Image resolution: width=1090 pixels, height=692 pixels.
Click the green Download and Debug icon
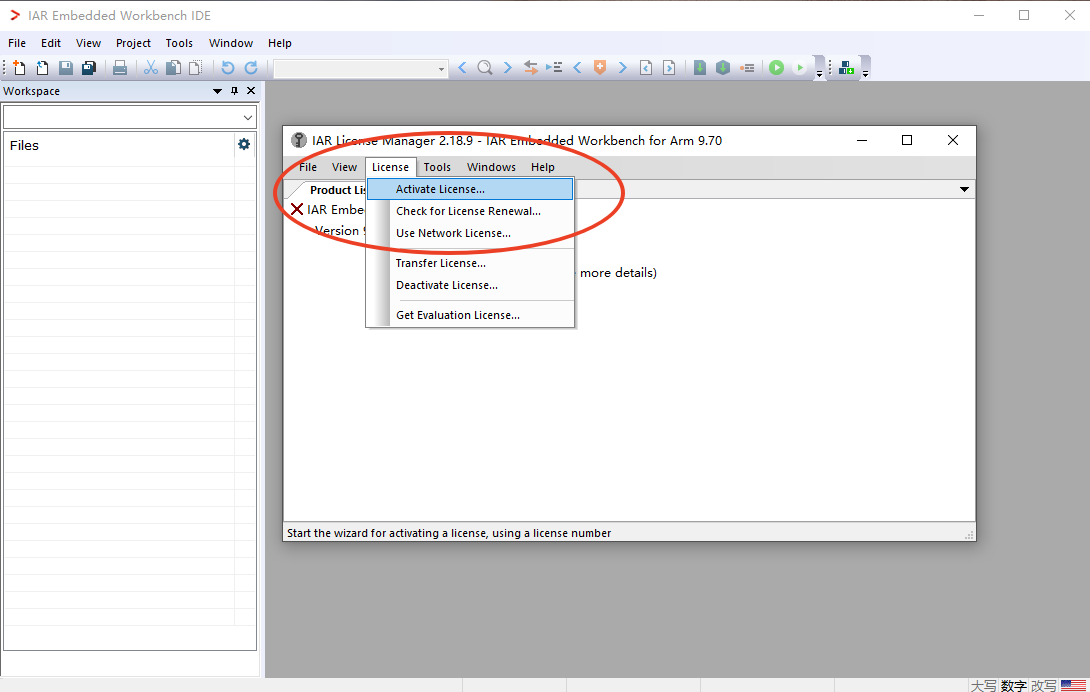click(776, 68)
